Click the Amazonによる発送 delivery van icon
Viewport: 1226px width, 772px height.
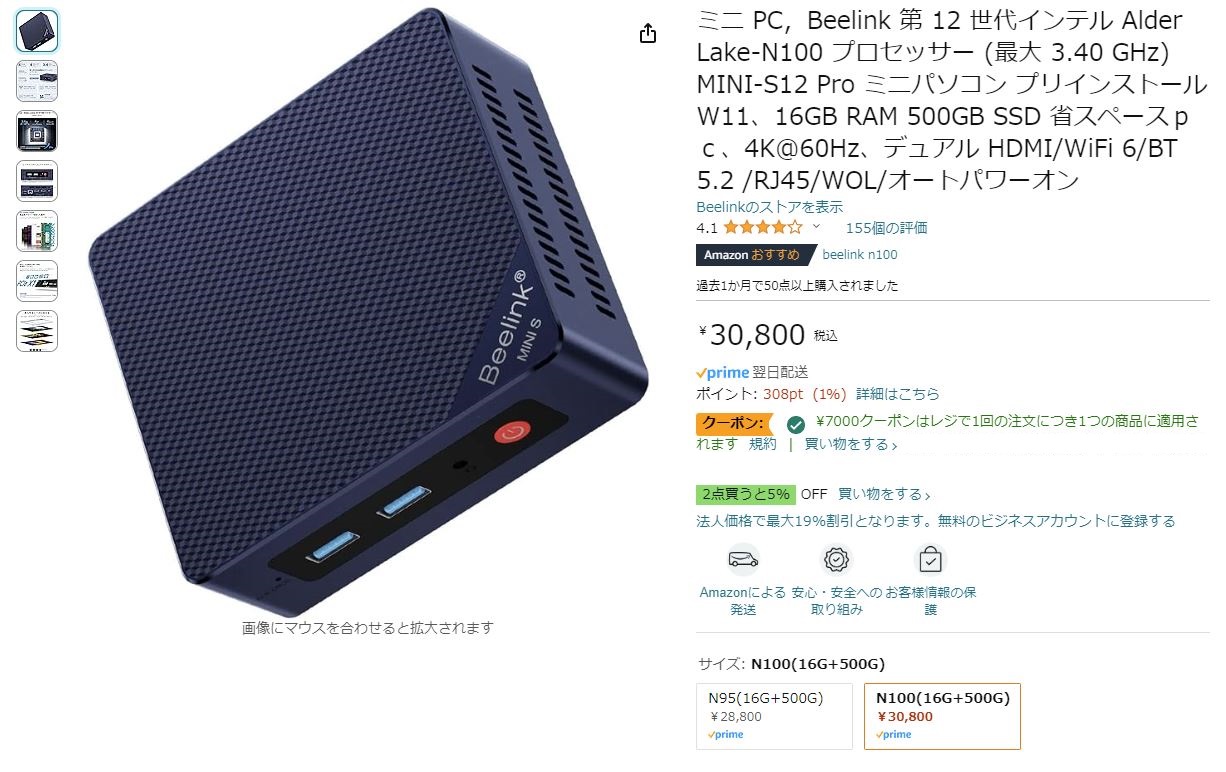click(x=743, y=558)
